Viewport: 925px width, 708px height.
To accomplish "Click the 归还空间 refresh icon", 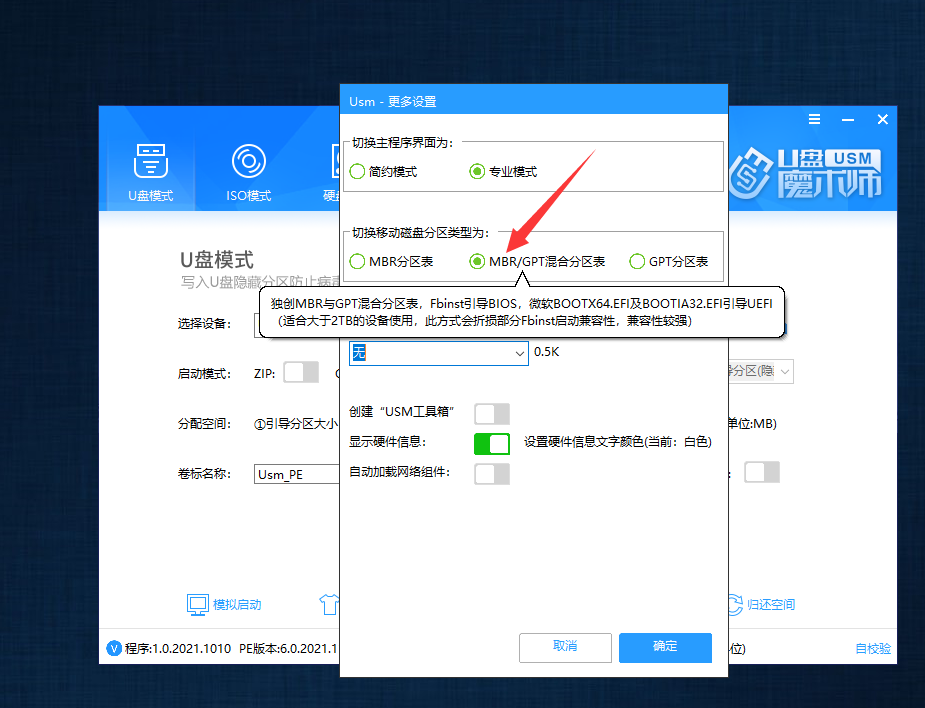I will 734,605.
